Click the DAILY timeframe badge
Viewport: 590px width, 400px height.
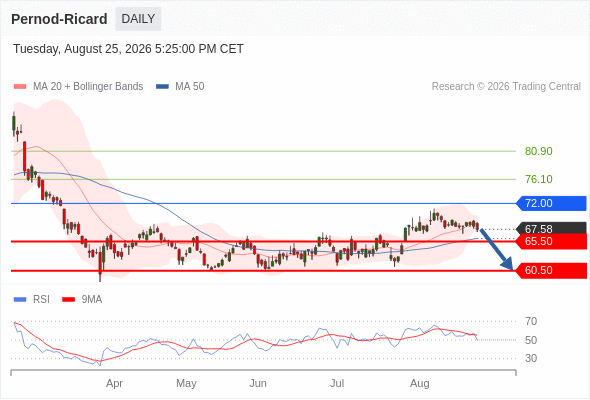click(x=138, y=19)
